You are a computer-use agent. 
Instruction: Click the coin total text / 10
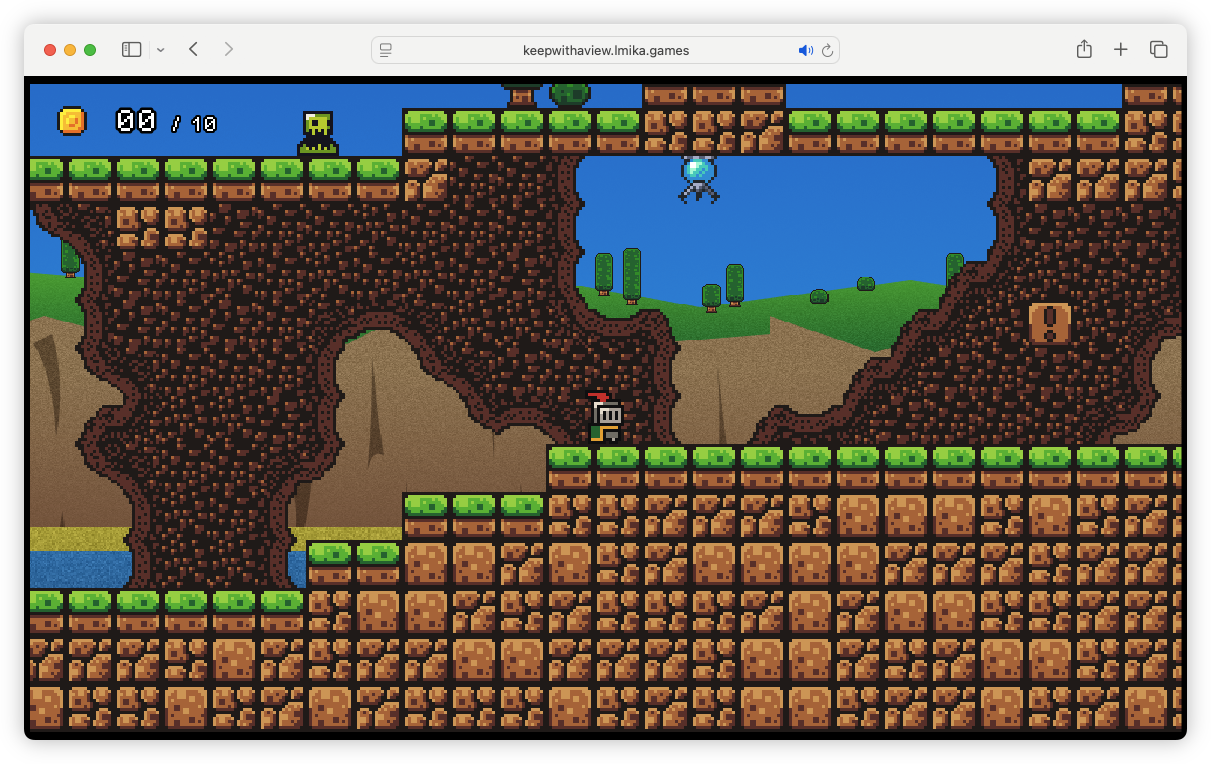pyautogui.click(x=194, y=124)
